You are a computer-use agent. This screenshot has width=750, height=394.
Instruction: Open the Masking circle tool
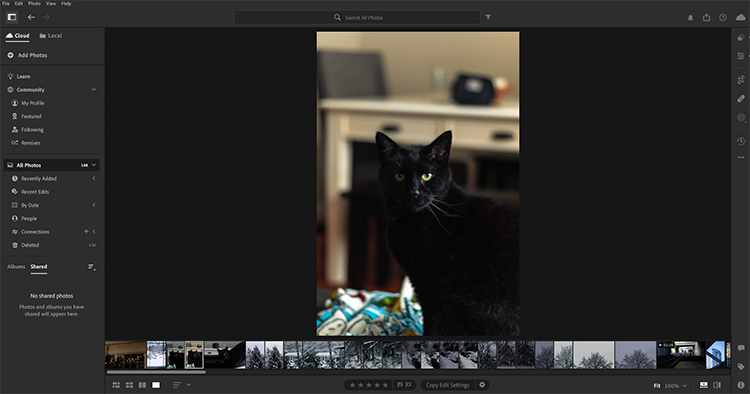click(x=741, y=117)
